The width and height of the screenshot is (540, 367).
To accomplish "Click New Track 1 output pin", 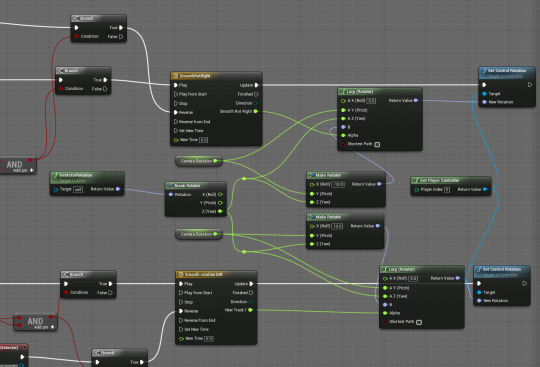I will point(250,310).
